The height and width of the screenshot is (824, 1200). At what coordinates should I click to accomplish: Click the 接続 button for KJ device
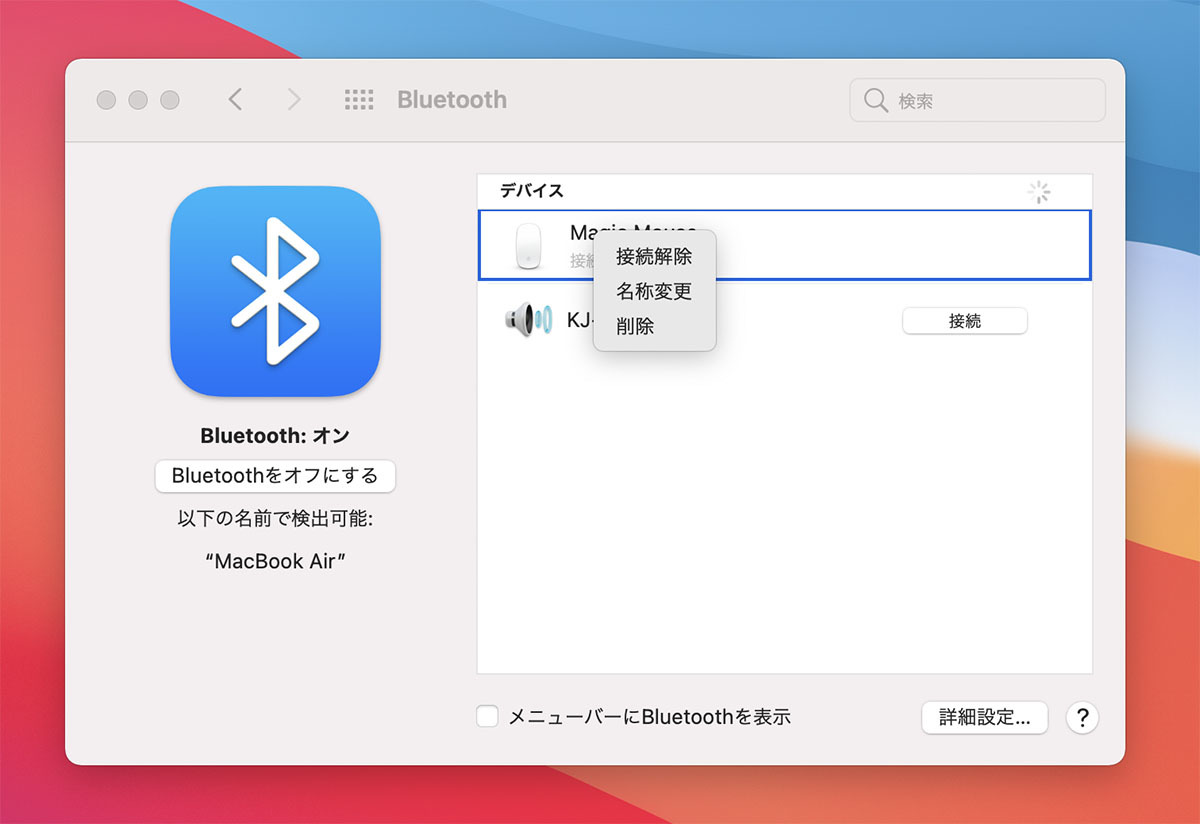965,321
